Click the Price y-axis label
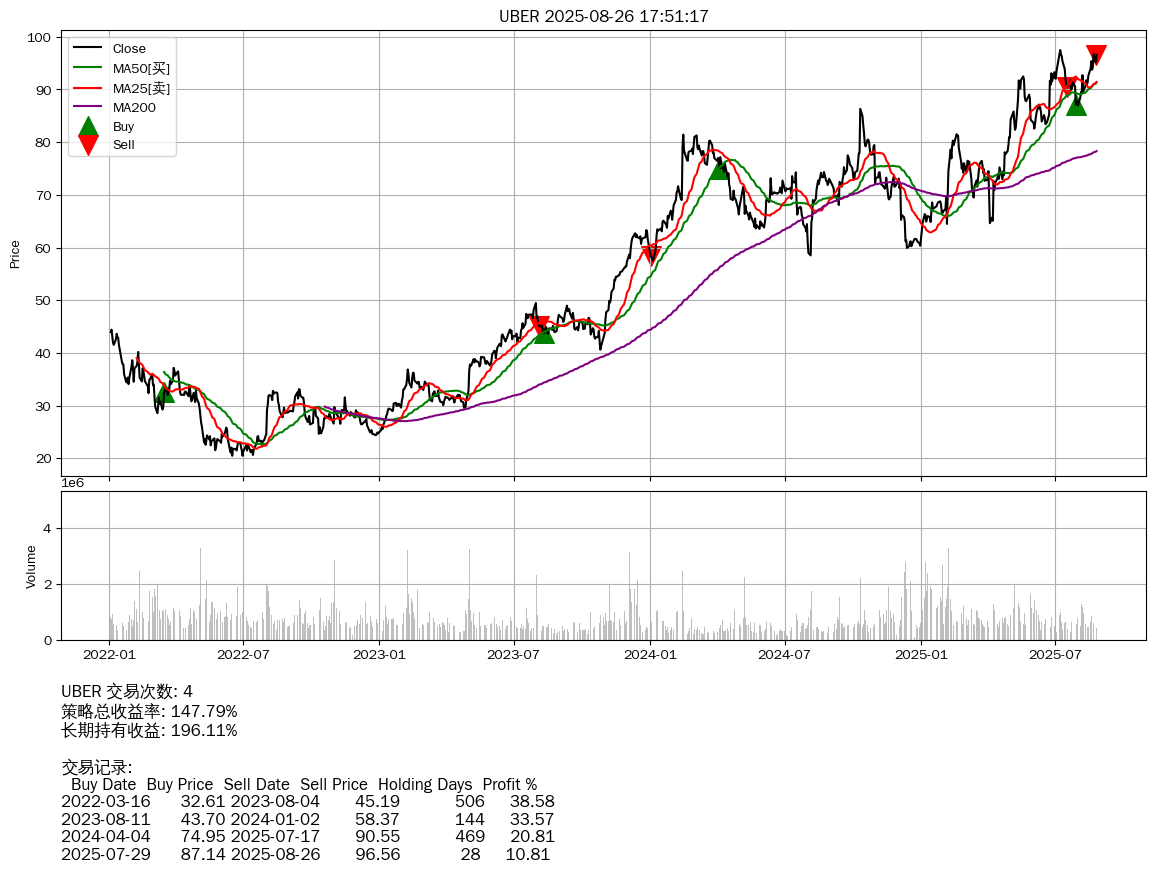The width and height of the screenshot is (1156, 872). [15, 254]
